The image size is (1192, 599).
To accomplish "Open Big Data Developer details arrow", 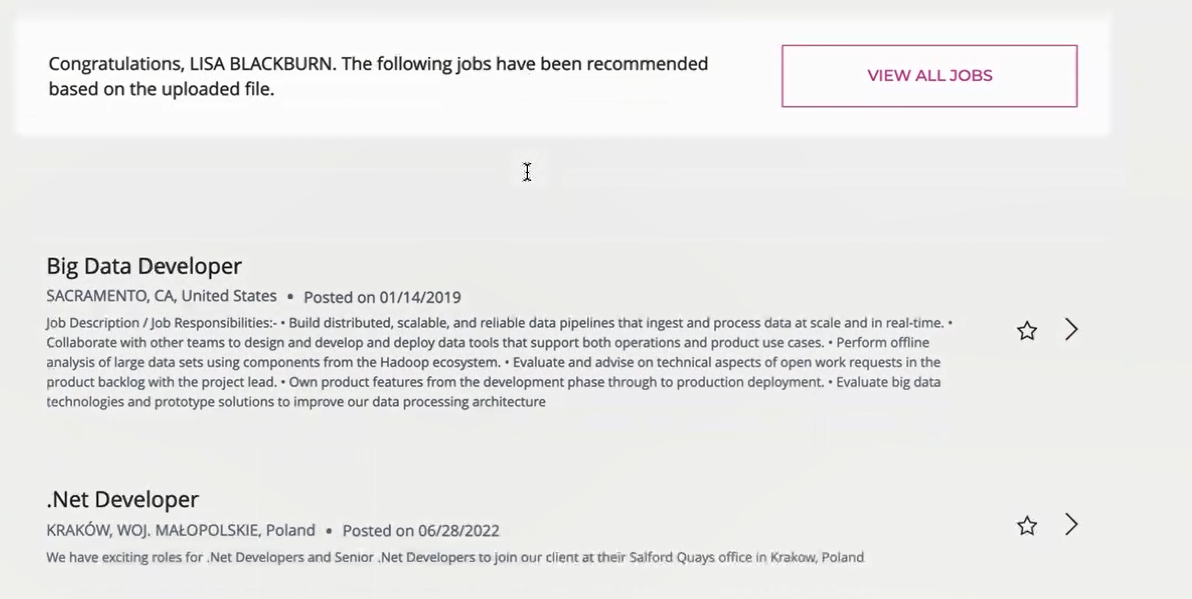I will [1071, 330].
